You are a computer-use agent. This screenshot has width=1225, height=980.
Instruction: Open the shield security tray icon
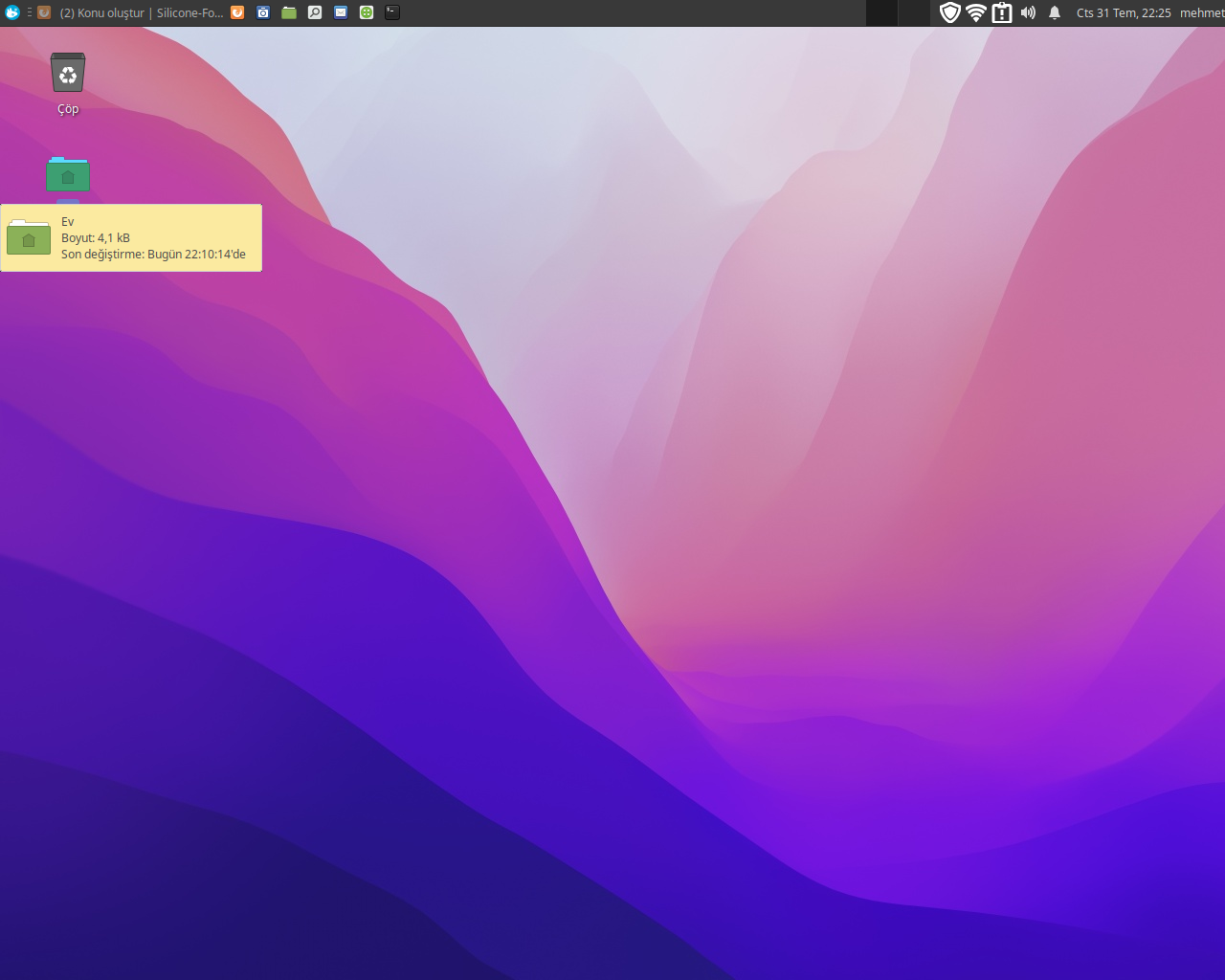[x=949, y=12]
